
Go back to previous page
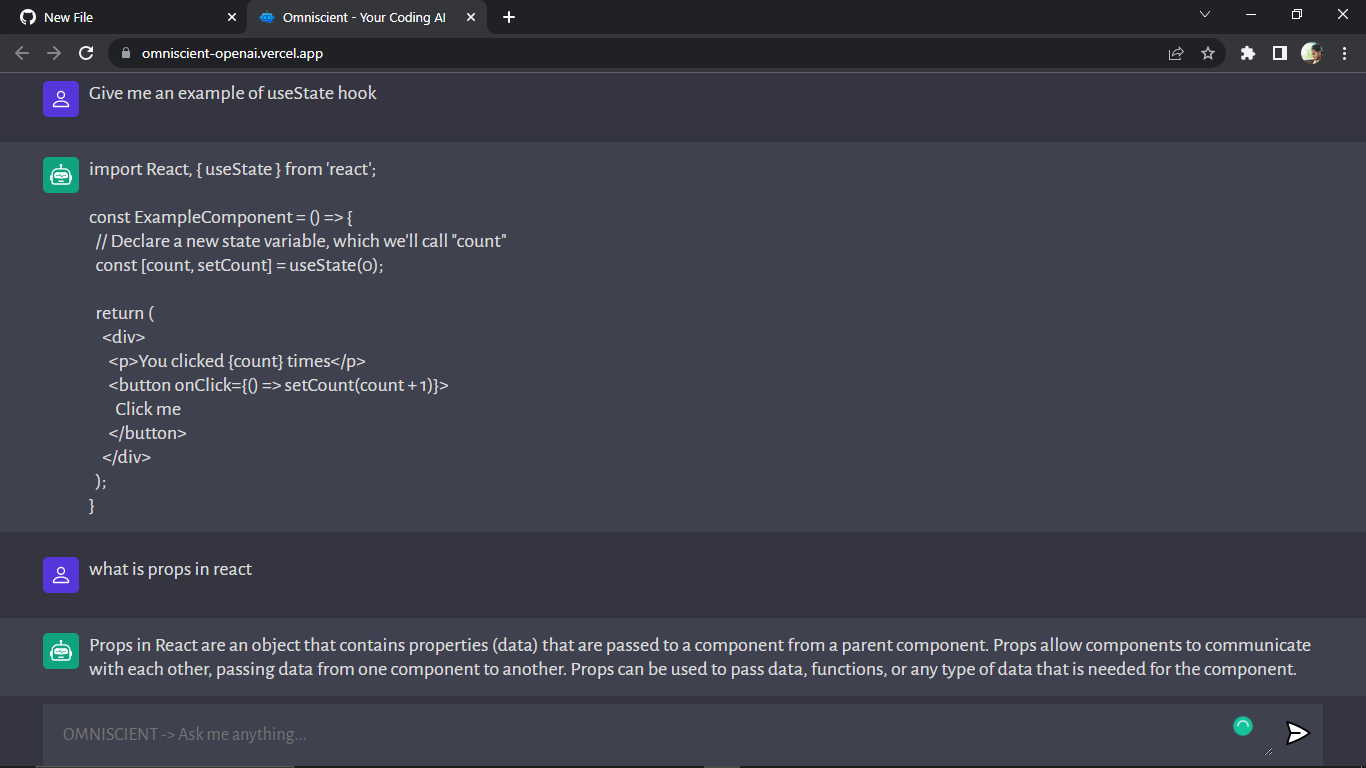22,53
